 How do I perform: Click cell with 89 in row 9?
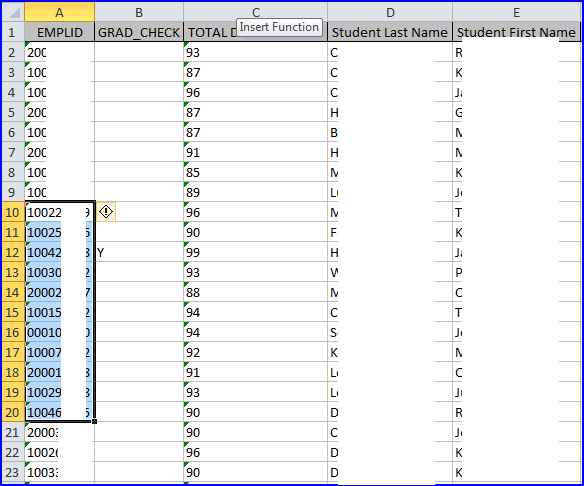(x=256, y=192)
